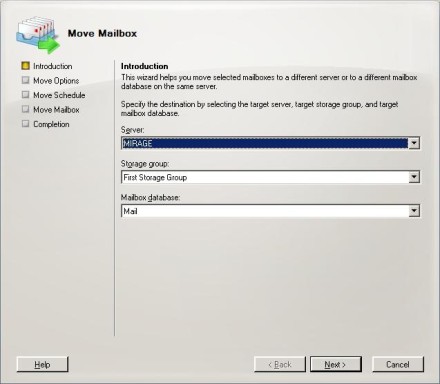Expand the Storage group dropdown arrow

(x=414, y=177)
